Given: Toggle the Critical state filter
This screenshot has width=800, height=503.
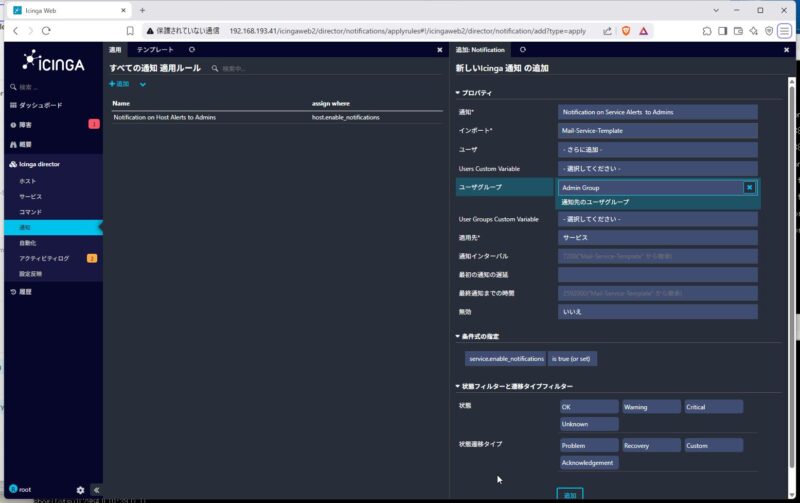Looking at the screenshot, I should tap(713, 407).
